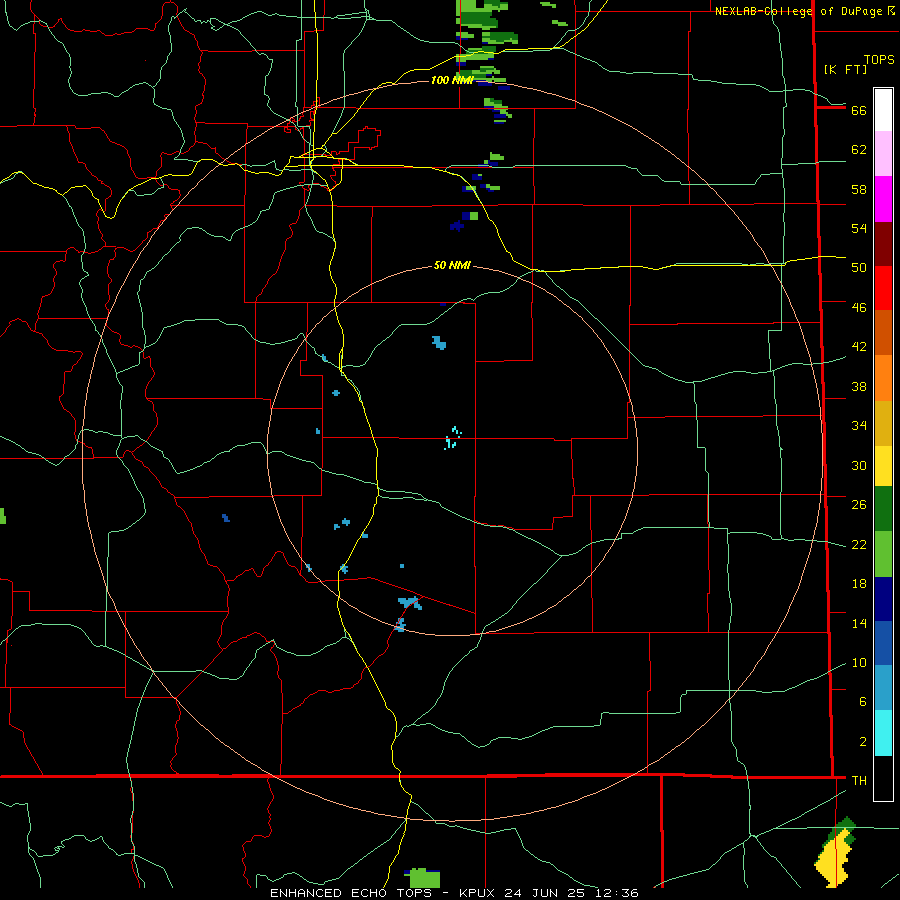900x900 pixels.
Task: Select the 62 legend value
Action: (859, 150)
